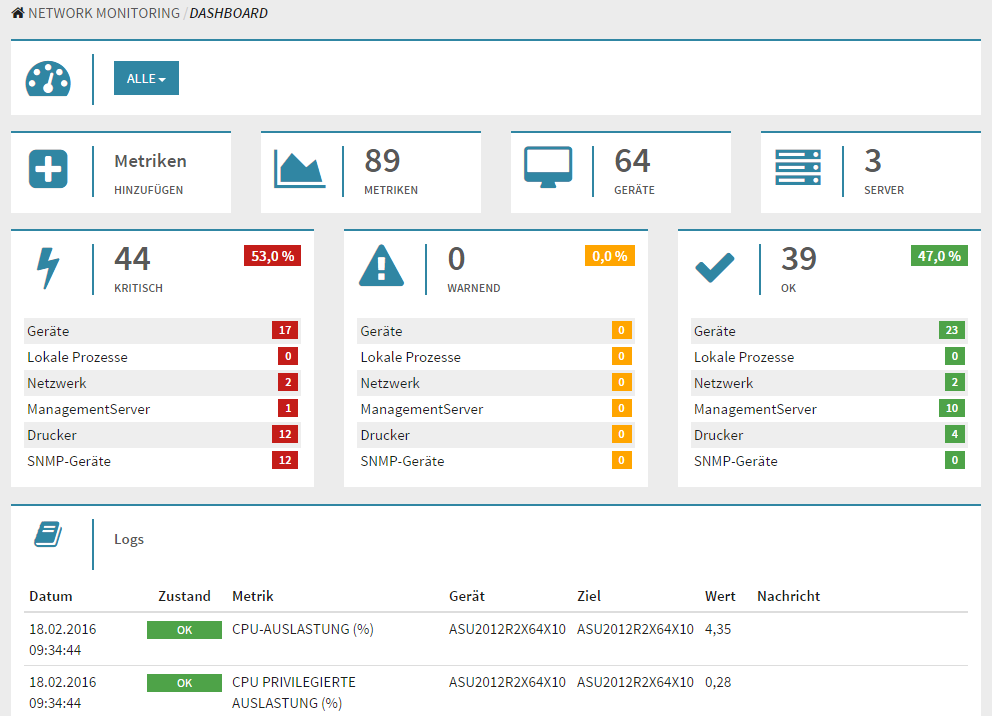The width and height of the screenshot is (992, 716).
Task: Click the checkmark OK icon
Action: [714, 267]
